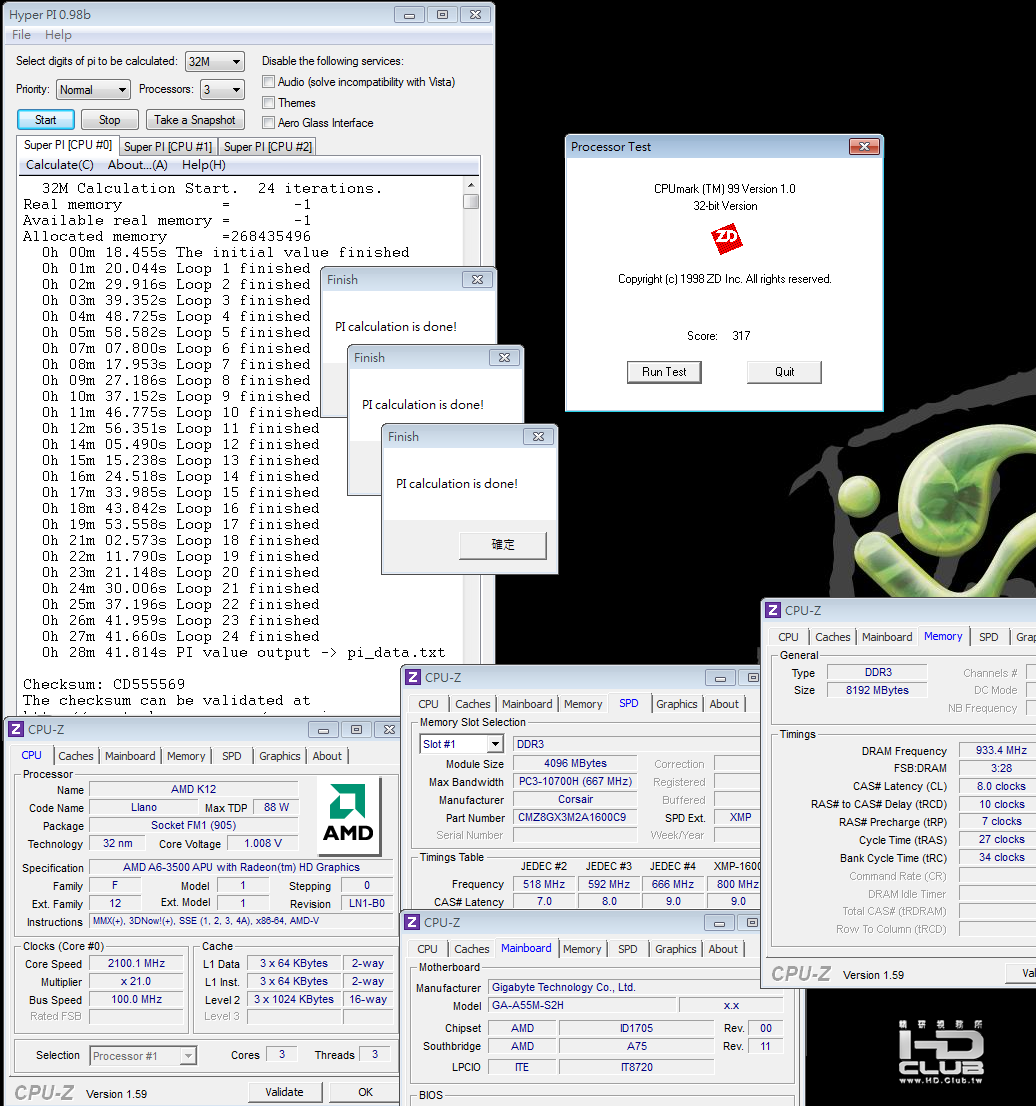The height and width of the screenshot is (1106, 1036).
Task: Click the DRAM Frequency value 933.4 MHz
Action: pos(999,750)
